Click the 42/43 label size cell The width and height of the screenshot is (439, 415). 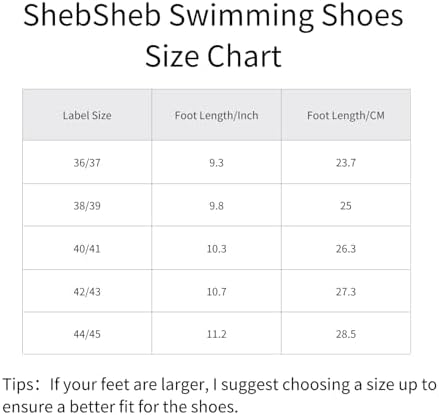click(x=87, y=291)
